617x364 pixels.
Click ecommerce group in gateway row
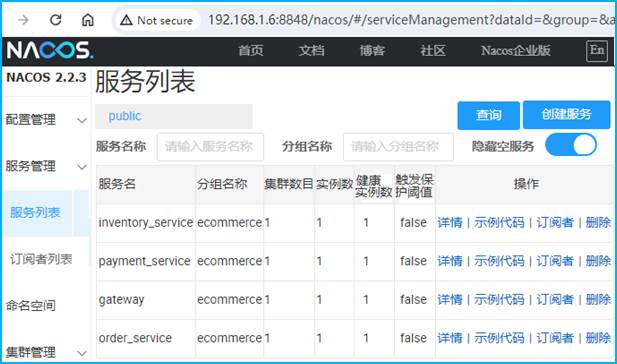229,299
